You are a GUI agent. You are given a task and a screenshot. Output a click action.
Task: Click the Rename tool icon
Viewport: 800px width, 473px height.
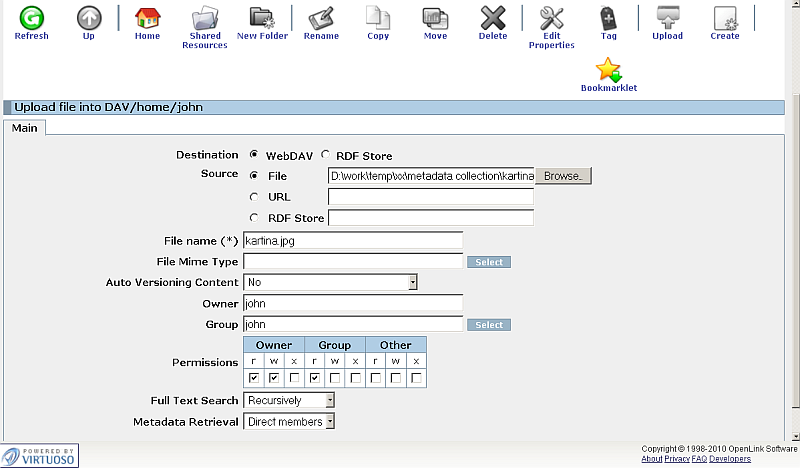pyautogui.click(x=321, y=18)
